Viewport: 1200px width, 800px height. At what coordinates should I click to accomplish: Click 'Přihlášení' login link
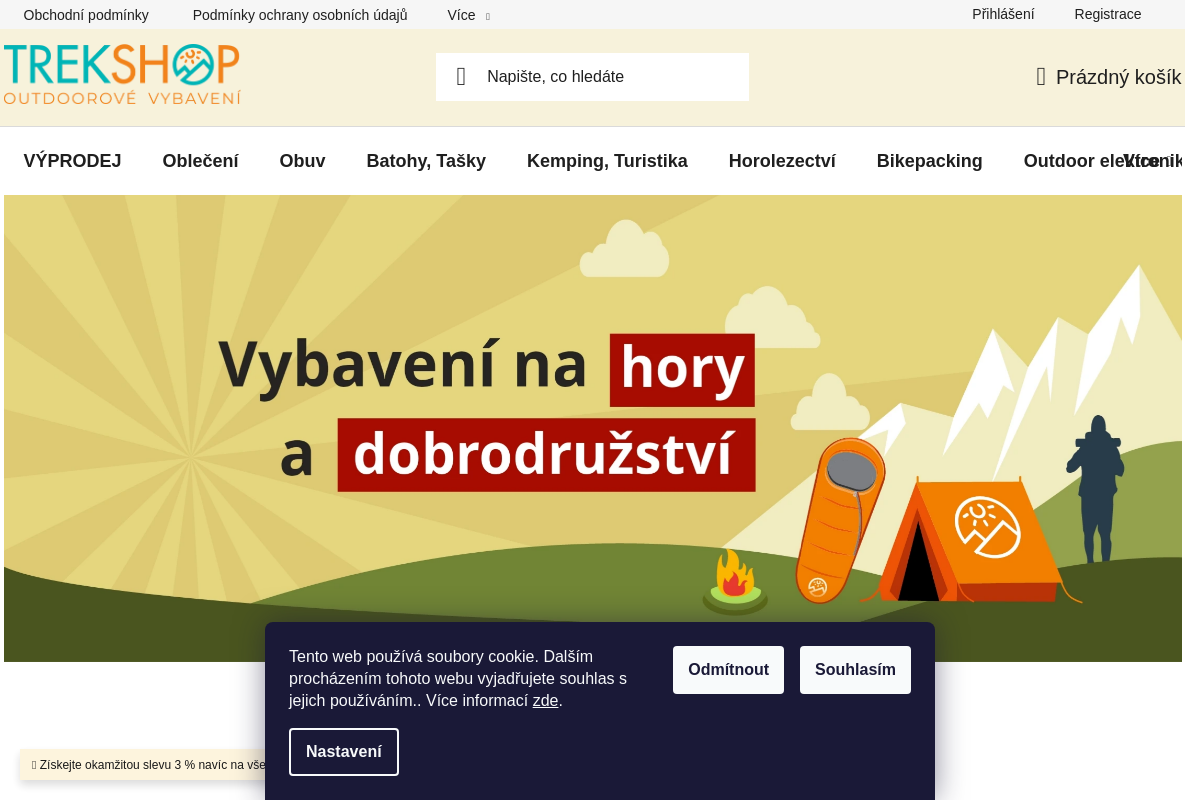pyautogui.click(x=1003, y=14)
